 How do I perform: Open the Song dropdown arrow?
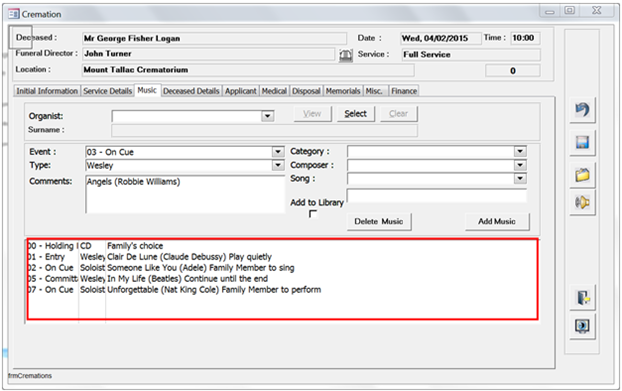520,178
